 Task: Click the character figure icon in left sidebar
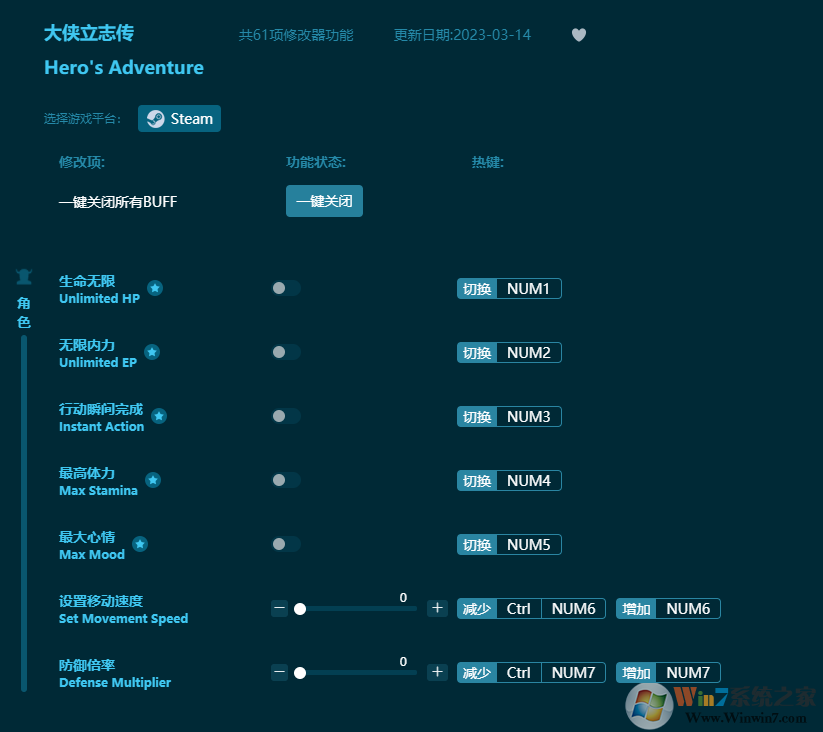coord(23,277)
